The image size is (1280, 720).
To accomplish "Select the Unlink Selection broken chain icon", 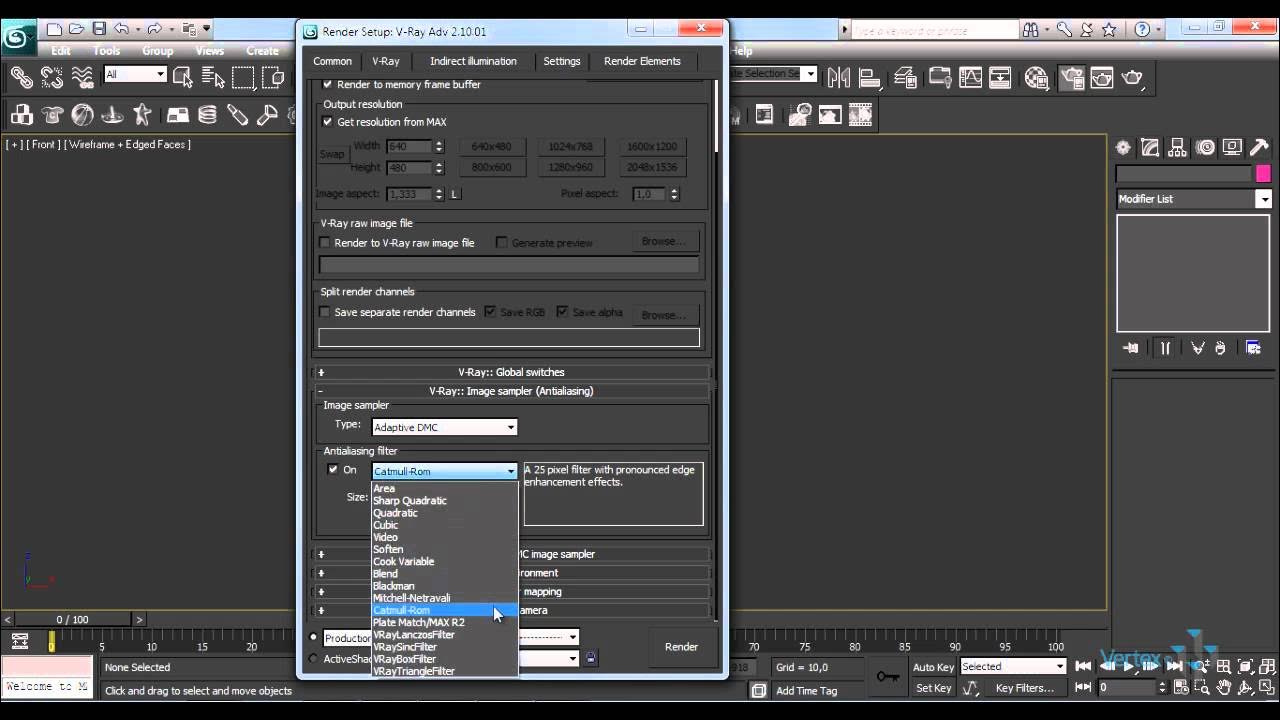I will tap(51, 76).
